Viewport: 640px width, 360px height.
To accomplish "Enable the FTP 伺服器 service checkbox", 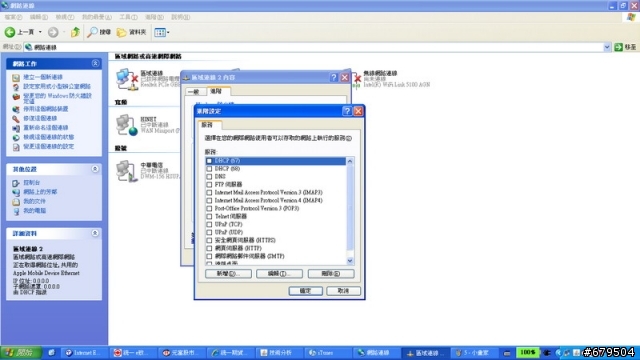I will (209, 184).
